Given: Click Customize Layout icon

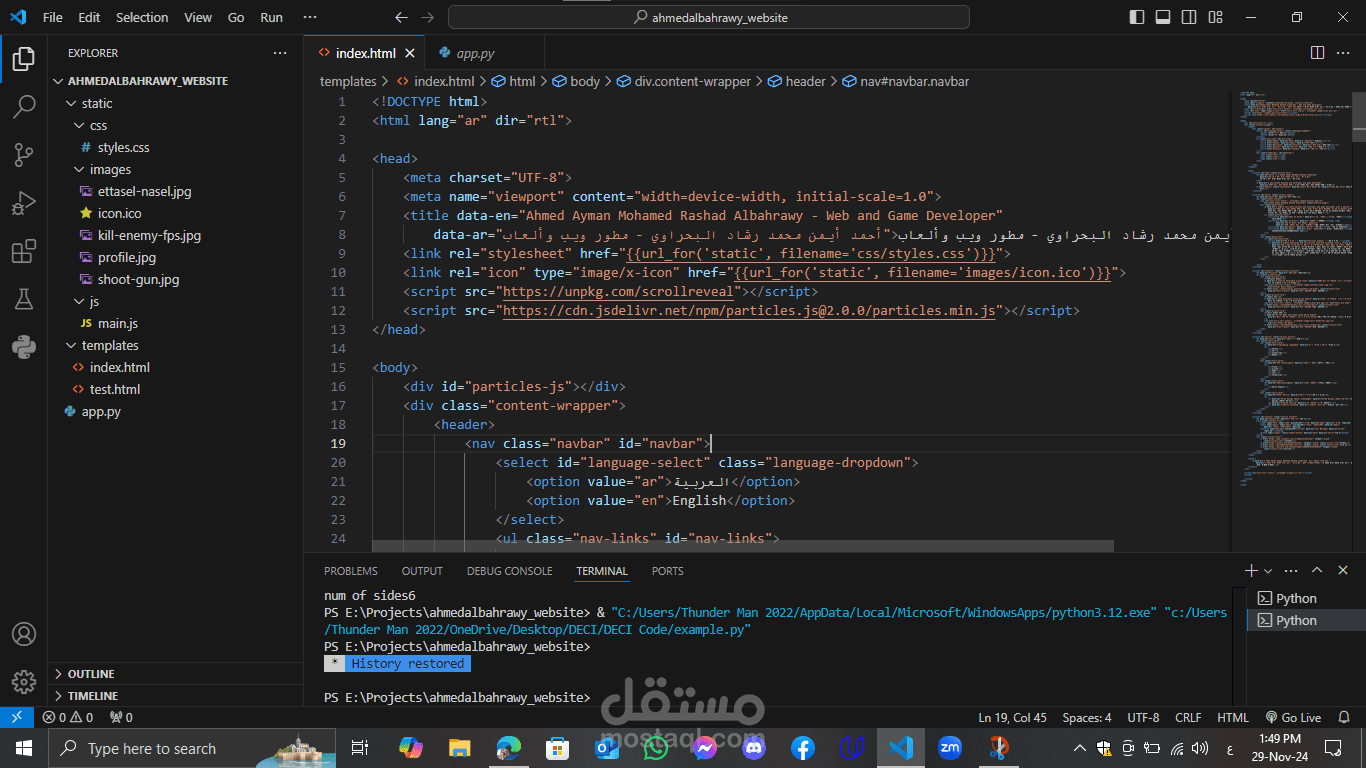Looking at the screenshot, I should (1215, 17).
